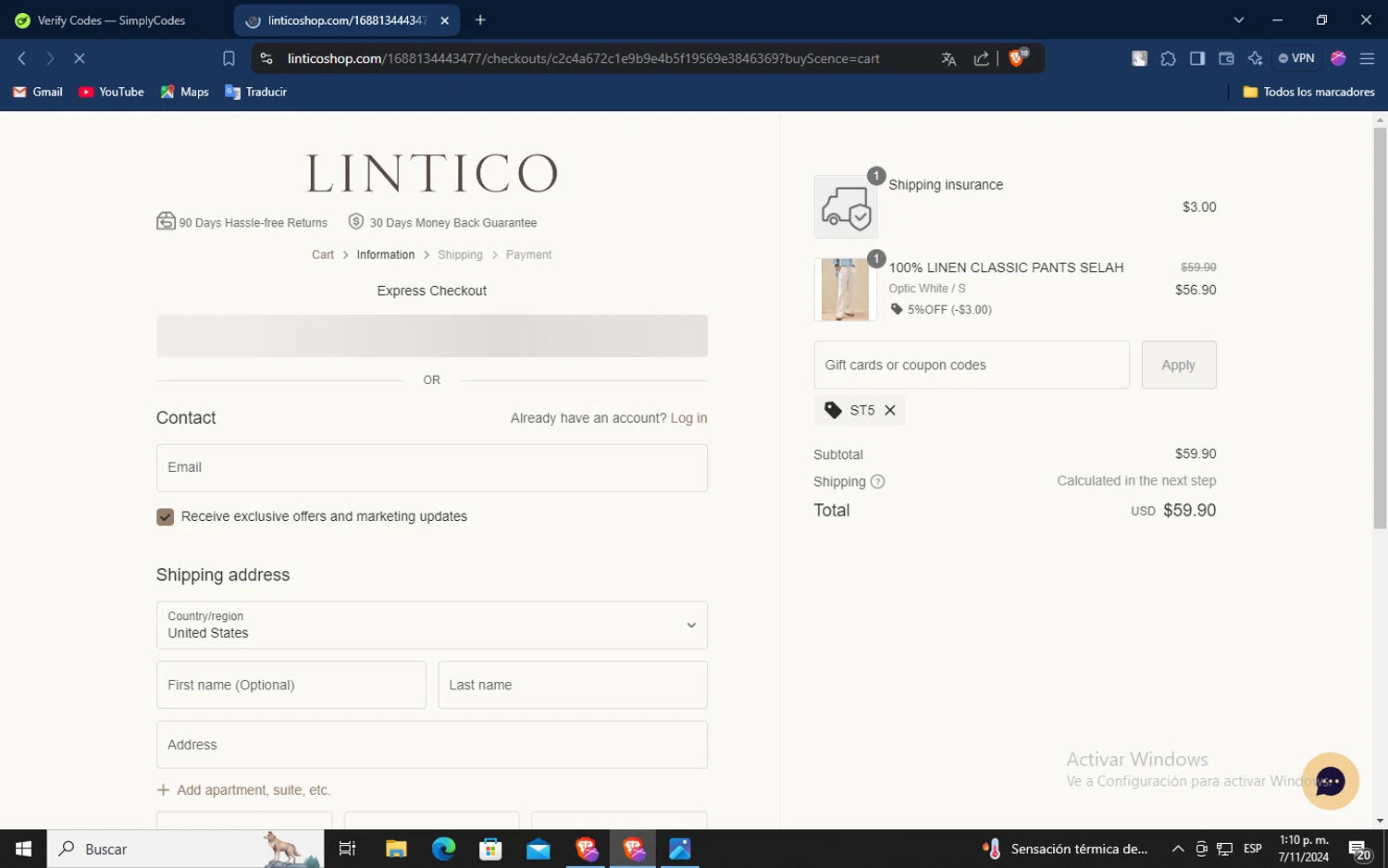The width and height of the screenshot is (1388, 868).
Task: Open the weather Sensación térmica widget
Action: (x=1065, y=849)
